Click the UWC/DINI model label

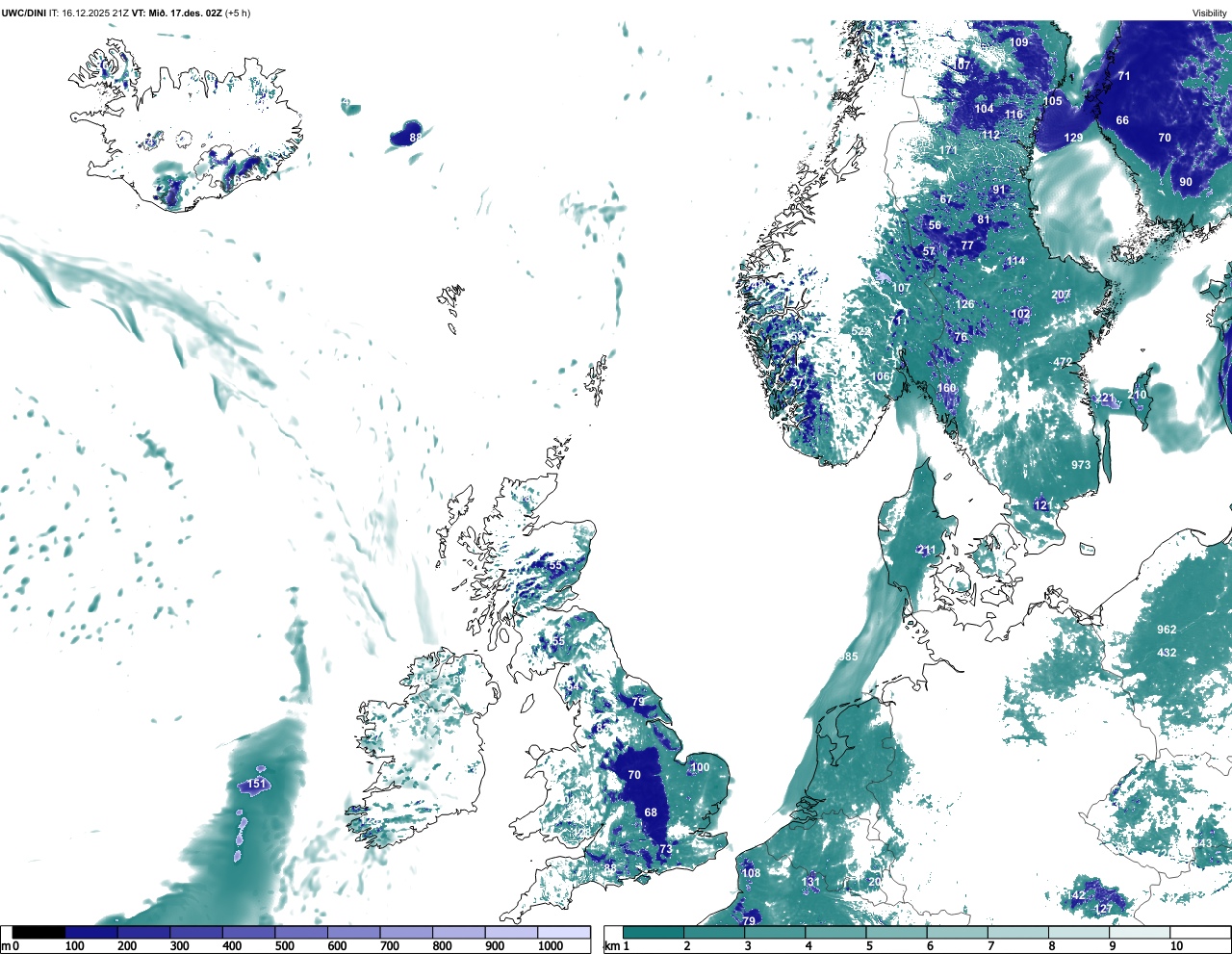pos(24,13)
